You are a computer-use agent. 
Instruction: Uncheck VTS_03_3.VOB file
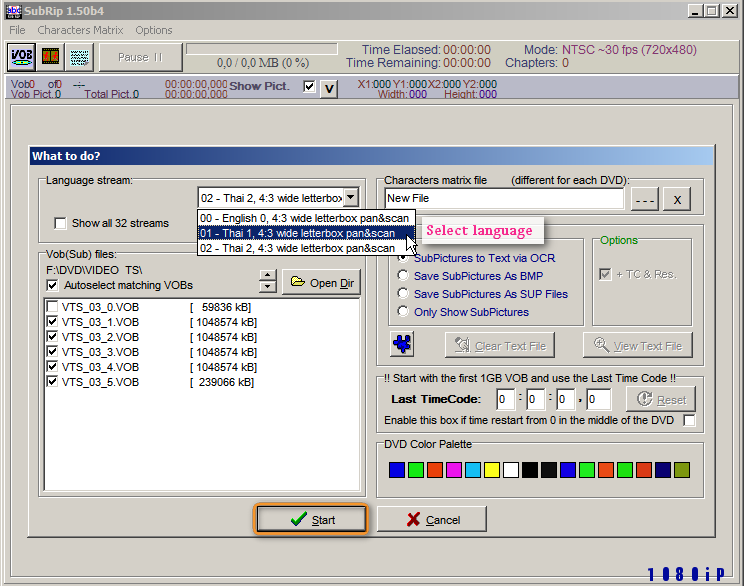[52, 352]
